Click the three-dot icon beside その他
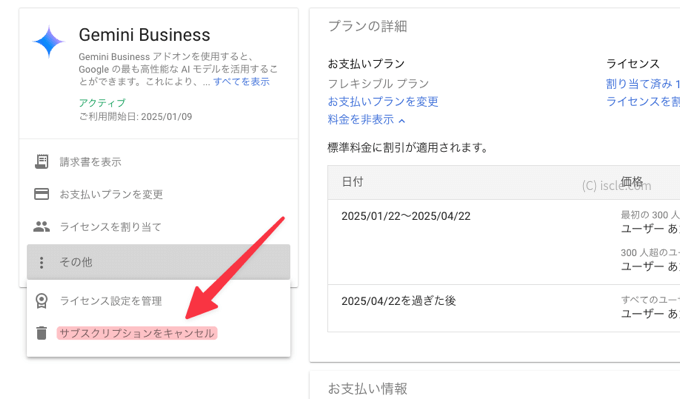The image size is (680, 399). 42,262
